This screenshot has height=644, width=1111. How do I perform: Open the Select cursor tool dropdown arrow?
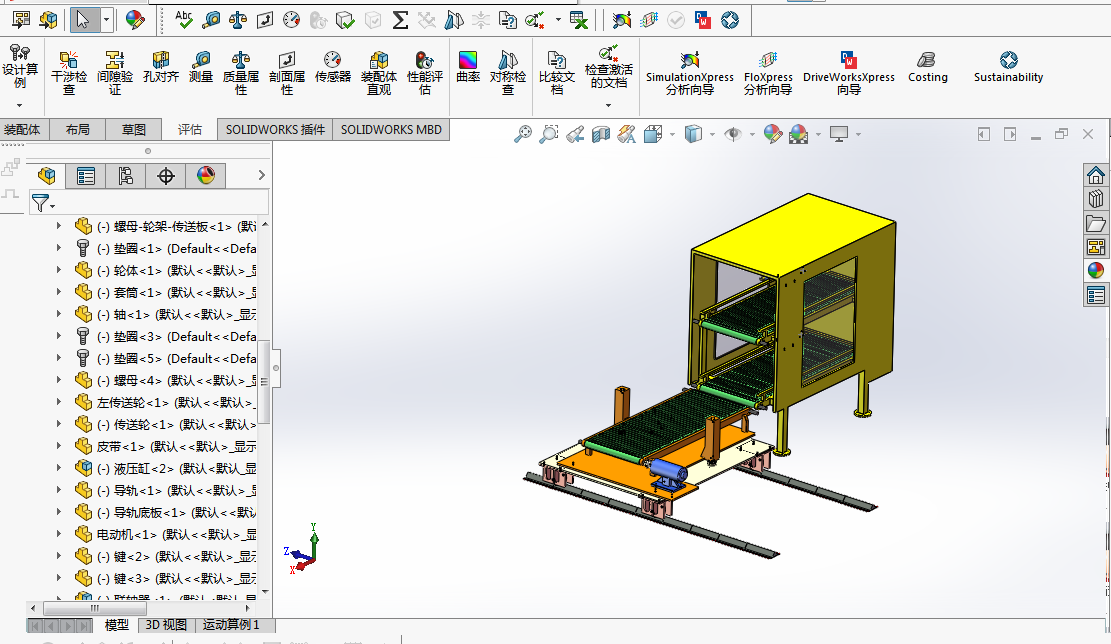pyautogui.click(x=106, y=20)
